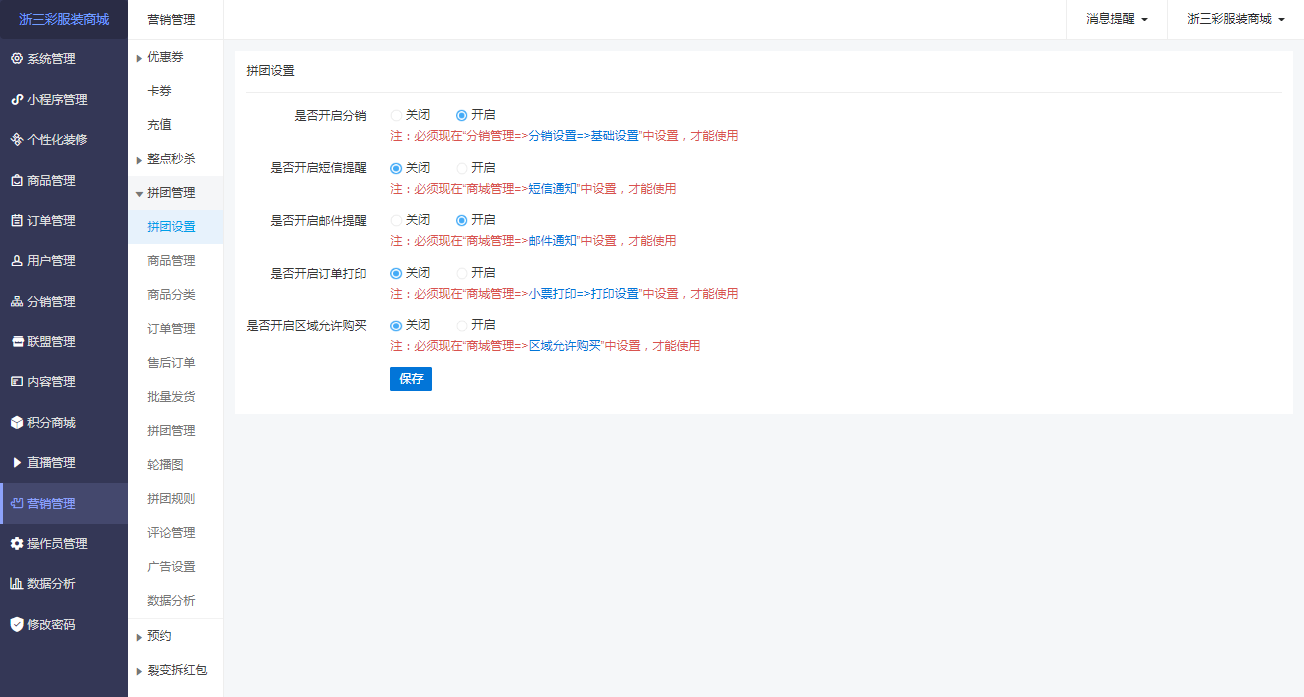The image size is (1304, 697).
Task: Set 是否开启邮件提醒 to 开启
Action: [461, 220]
